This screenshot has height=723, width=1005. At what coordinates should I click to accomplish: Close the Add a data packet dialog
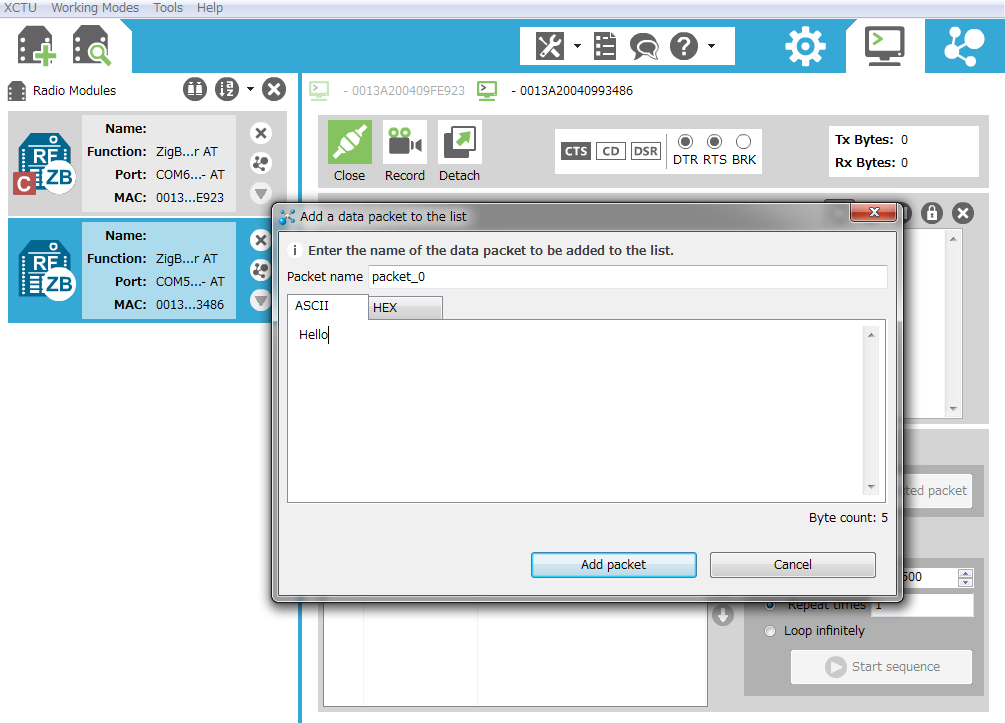874,212
